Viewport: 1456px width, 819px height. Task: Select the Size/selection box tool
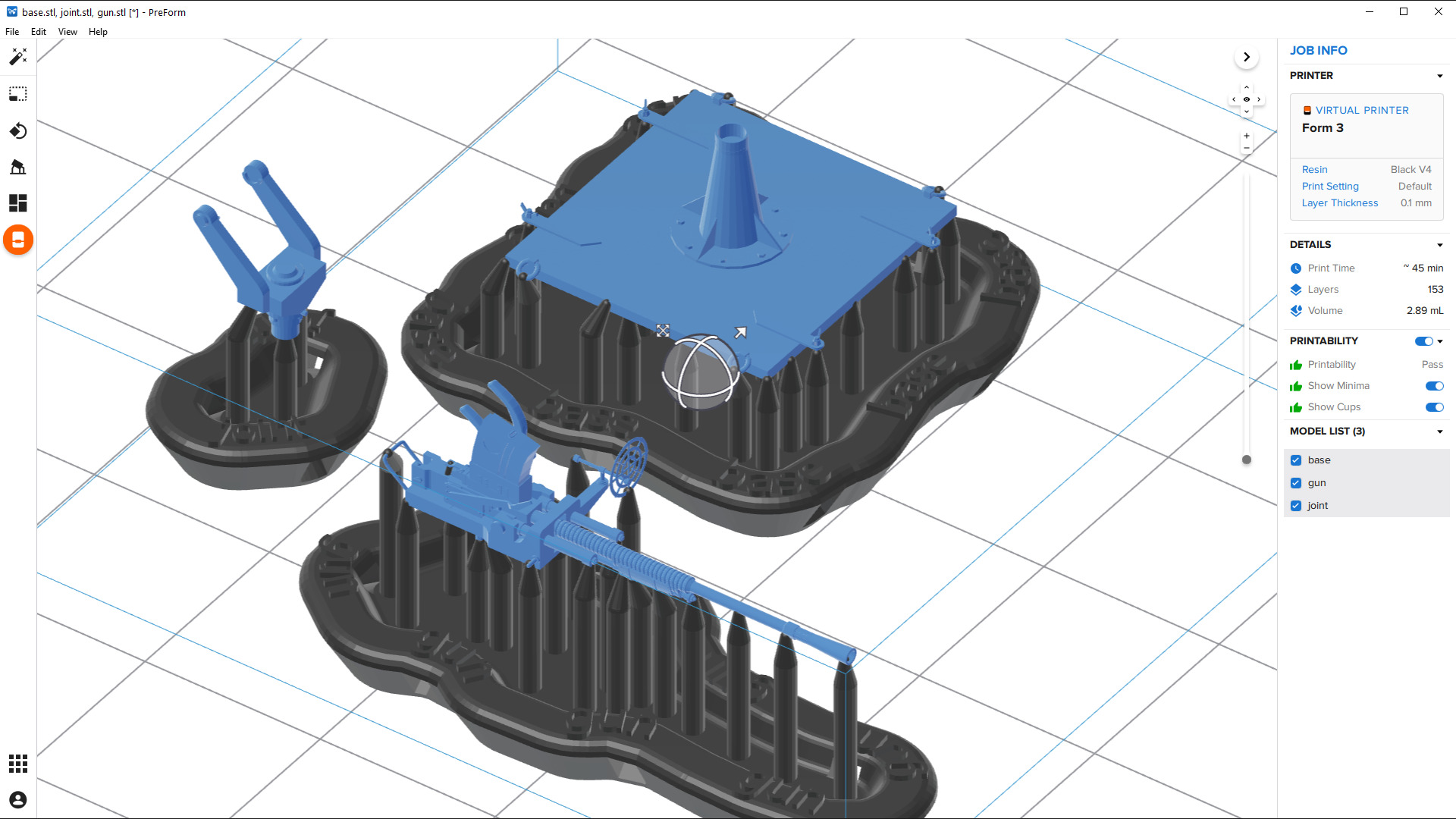point(18,94)
